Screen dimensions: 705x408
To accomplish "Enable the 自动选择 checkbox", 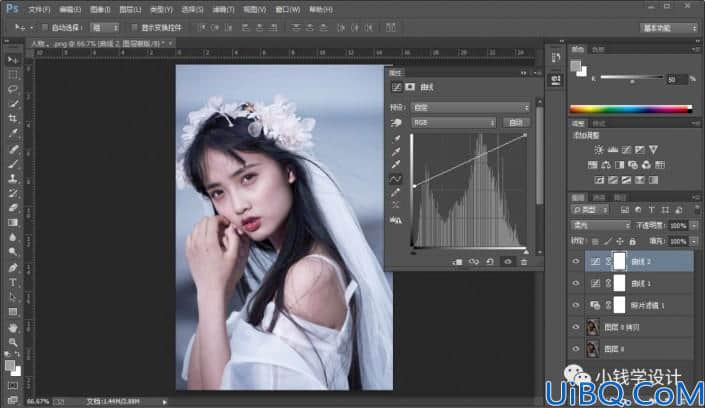I will [45, 27].
